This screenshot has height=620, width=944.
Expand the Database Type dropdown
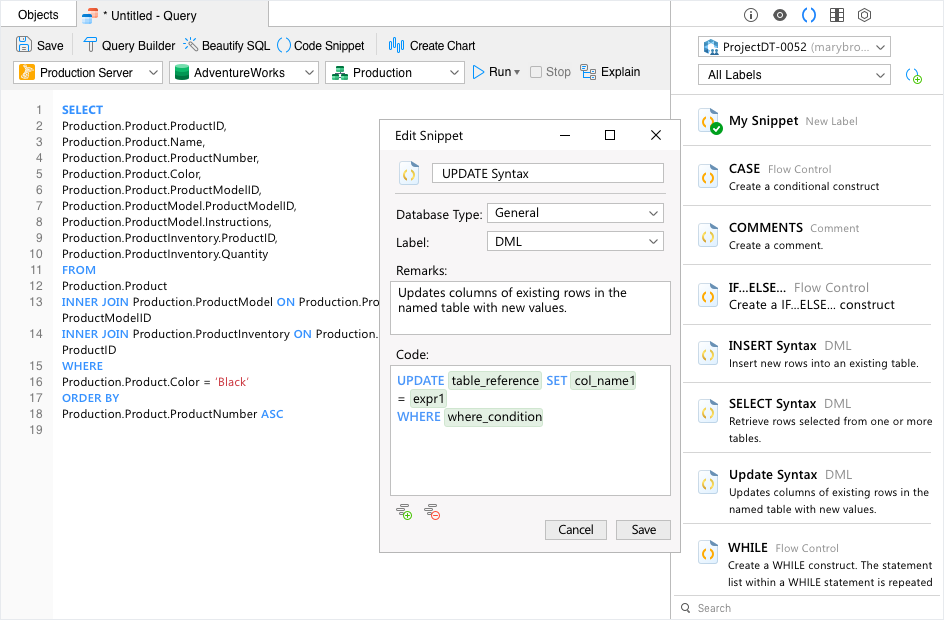coord(574,213)
